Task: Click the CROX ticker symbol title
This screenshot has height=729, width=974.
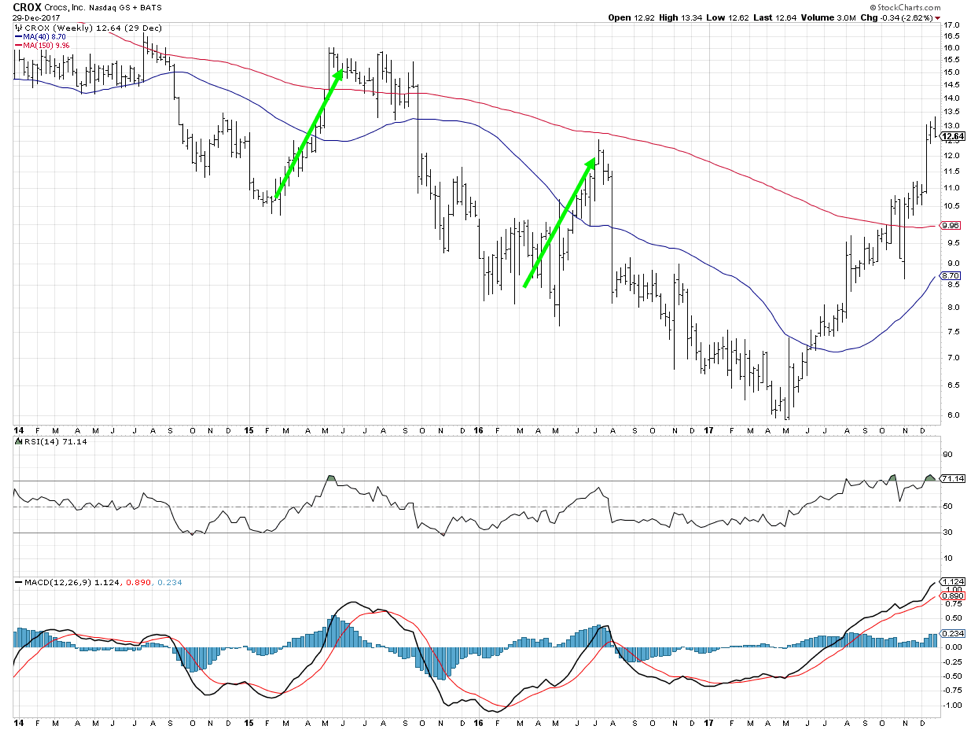Action: [x=27, y=7]
